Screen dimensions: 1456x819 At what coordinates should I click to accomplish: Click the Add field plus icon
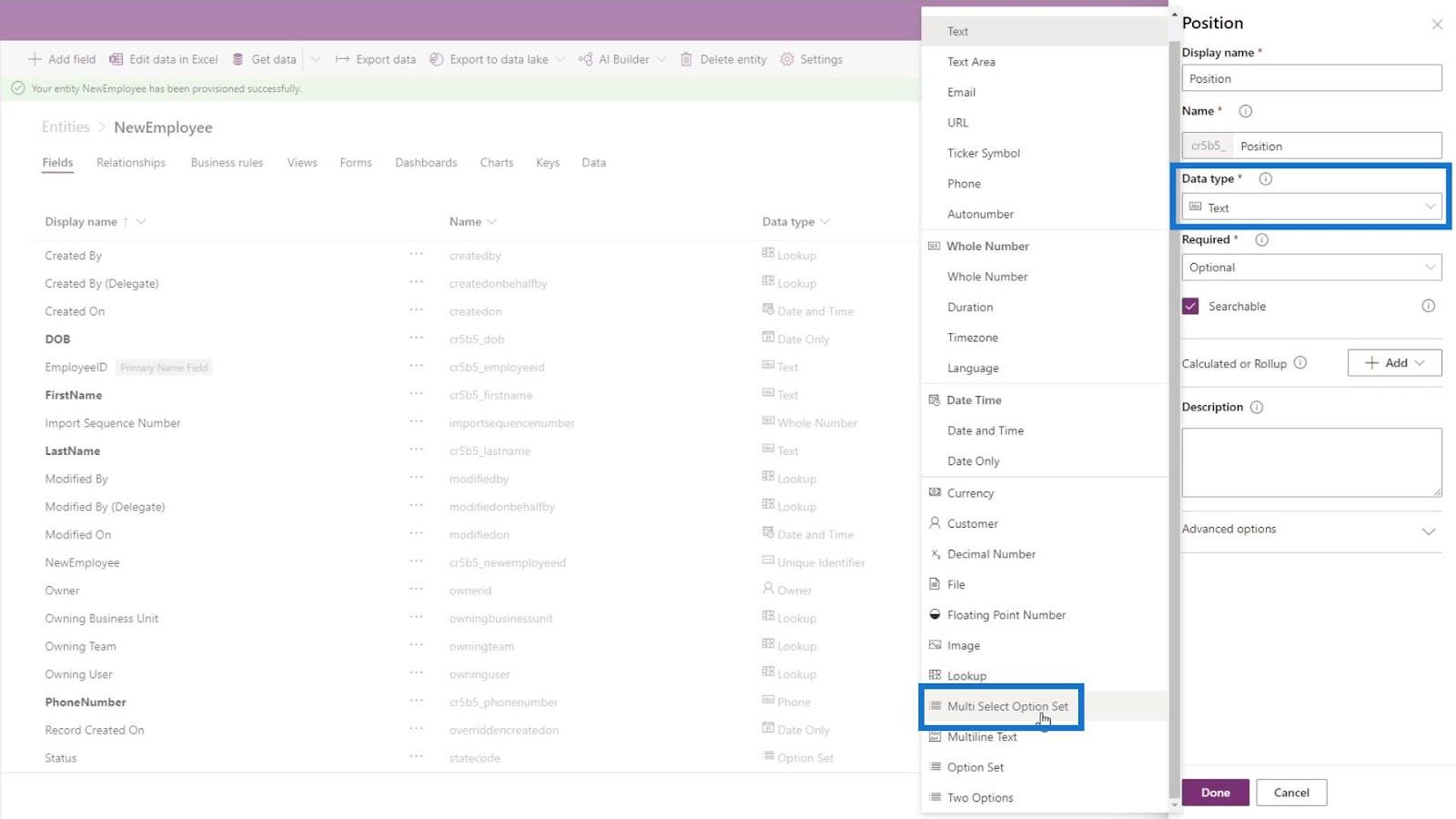tap(35, 59)
